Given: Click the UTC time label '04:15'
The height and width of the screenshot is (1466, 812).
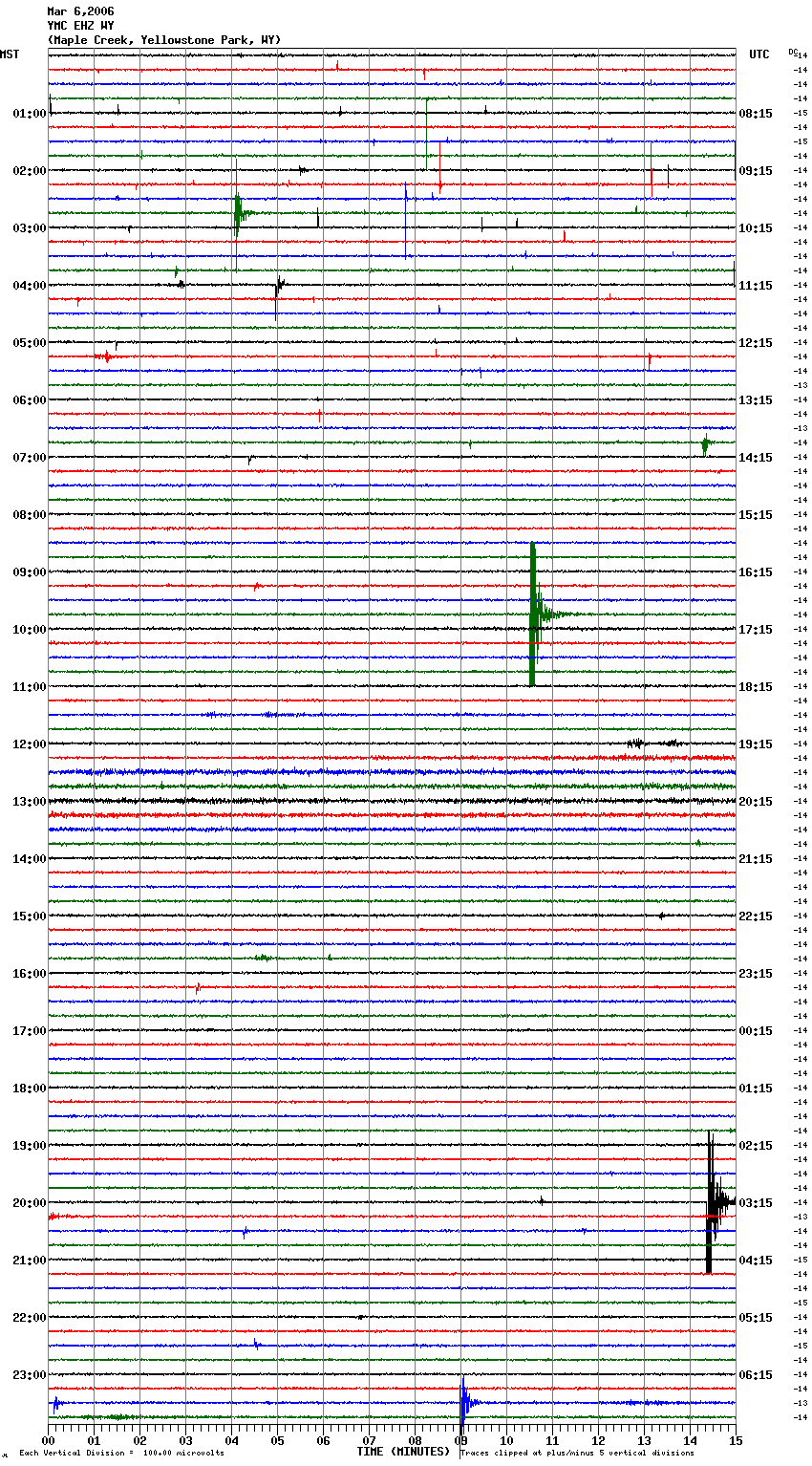Looking at the screenshot, I should point(756,1261).
